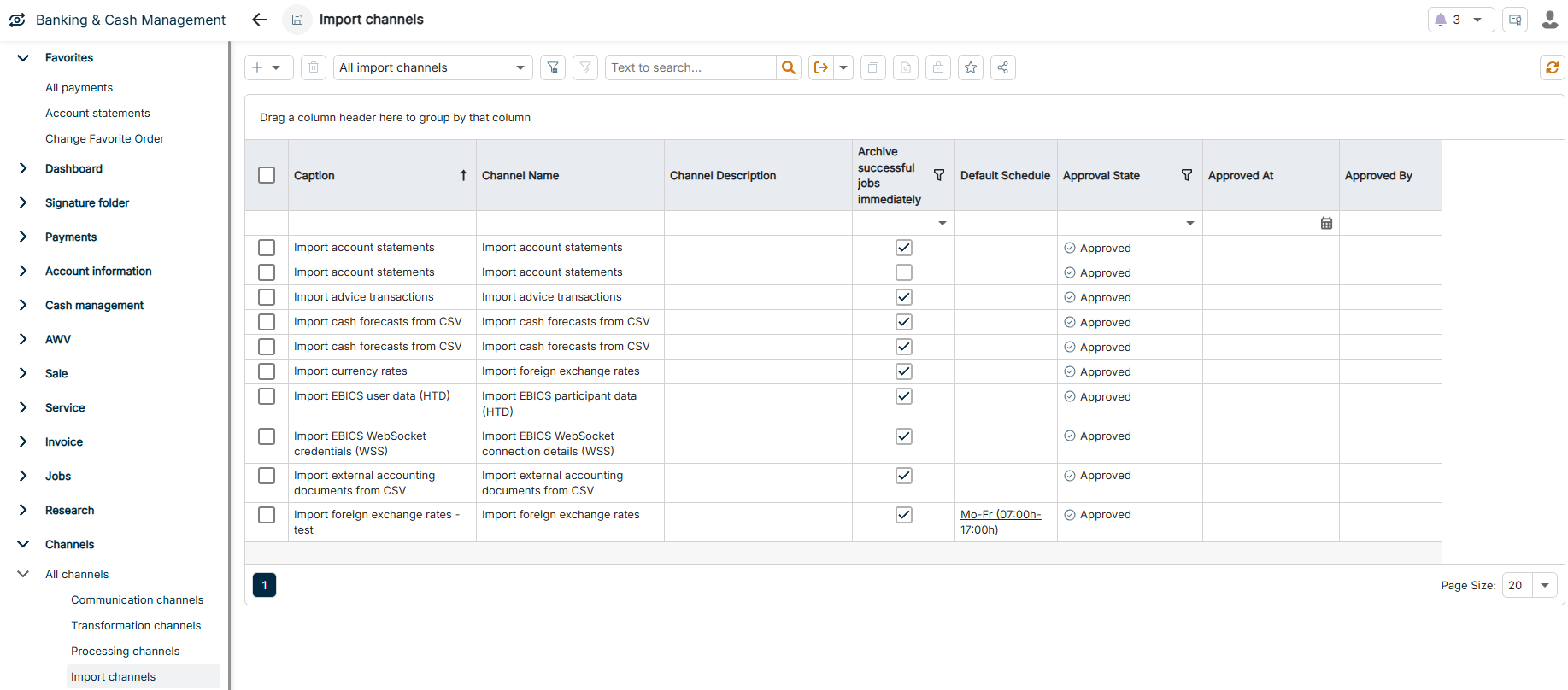Viewport: 1568px width, 690px height.
Task: Sort by Approved By column header
Action: coord(1378,175)
